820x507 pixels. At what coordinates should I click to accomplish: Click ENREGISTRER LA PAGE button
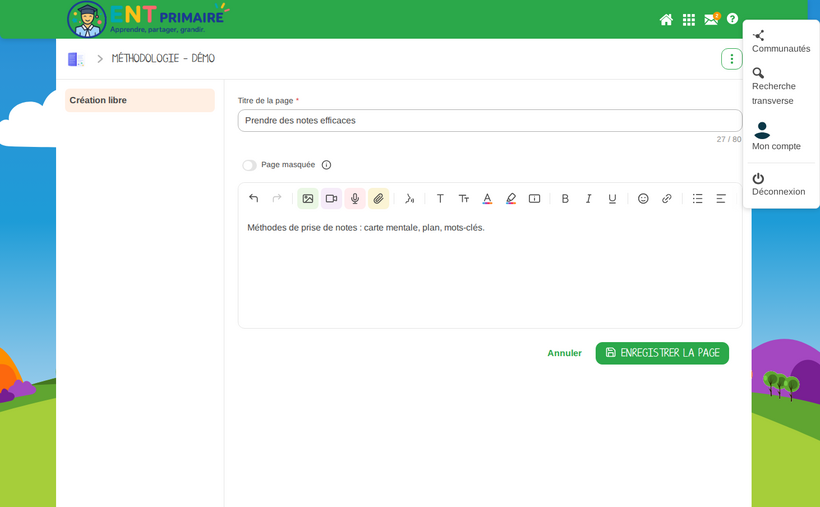click(662, 353)
